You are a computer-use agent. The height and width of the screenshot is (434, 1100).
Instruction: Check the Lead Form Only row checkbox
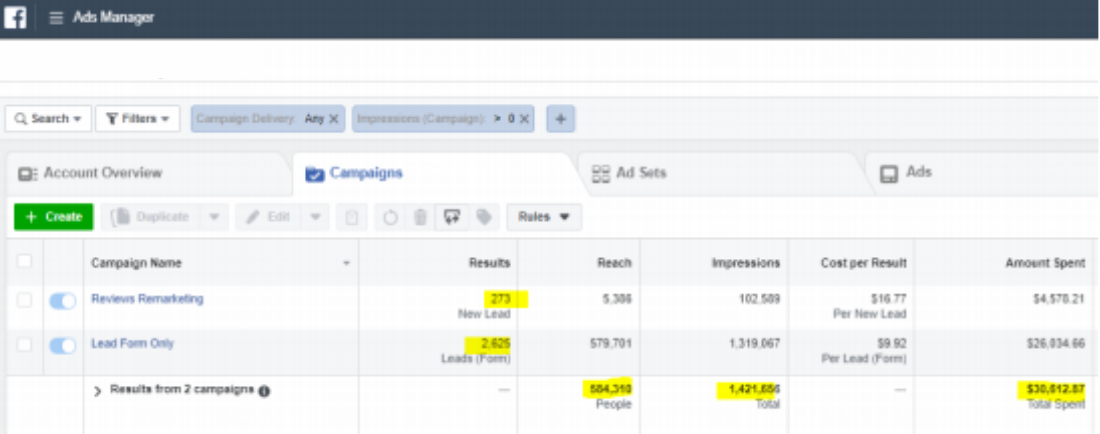pyautogui.click(x=25, y=345)
